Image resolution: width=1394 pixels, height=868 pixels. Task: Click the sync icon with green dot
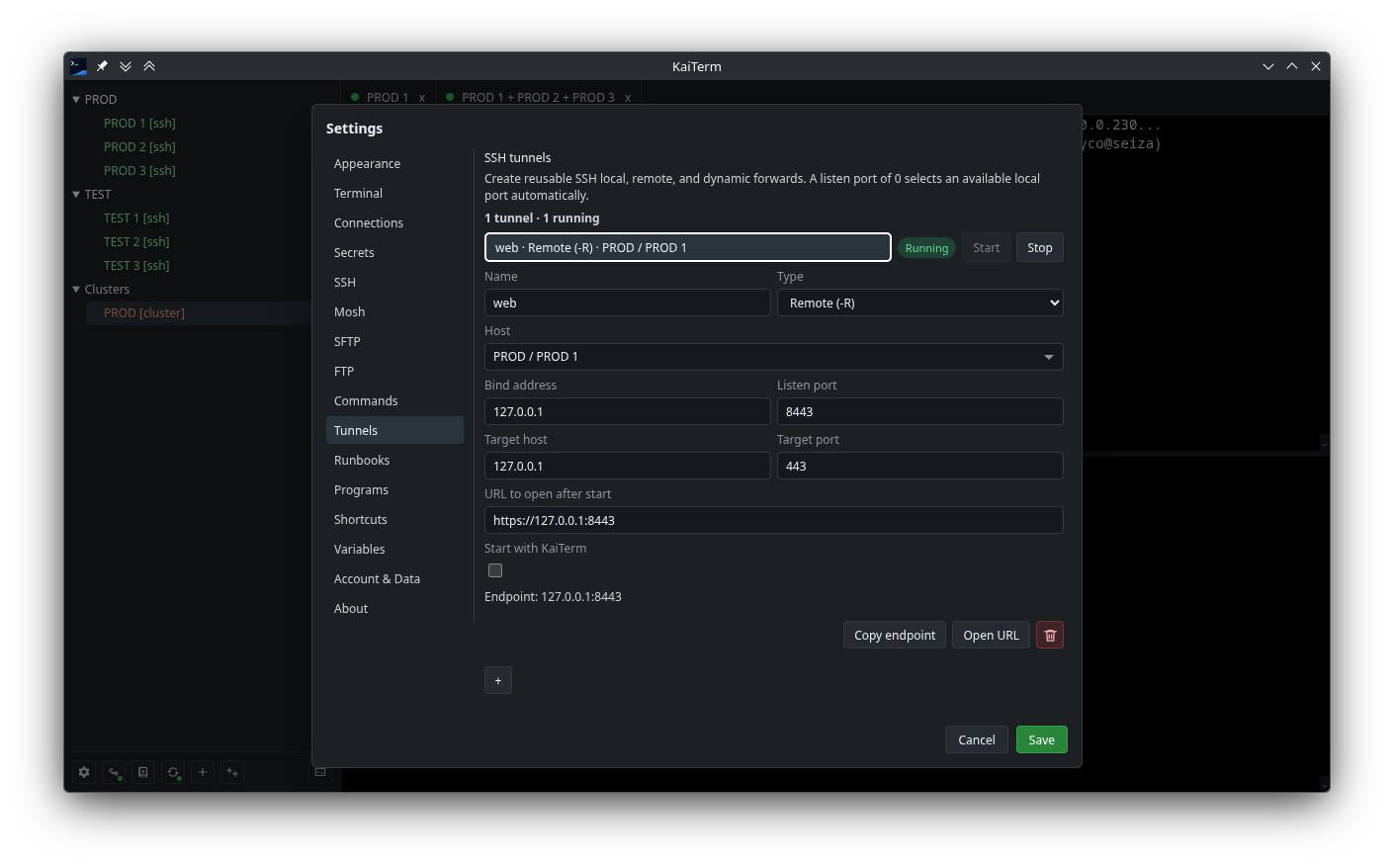pyautogui.click(x=173, y=772)
